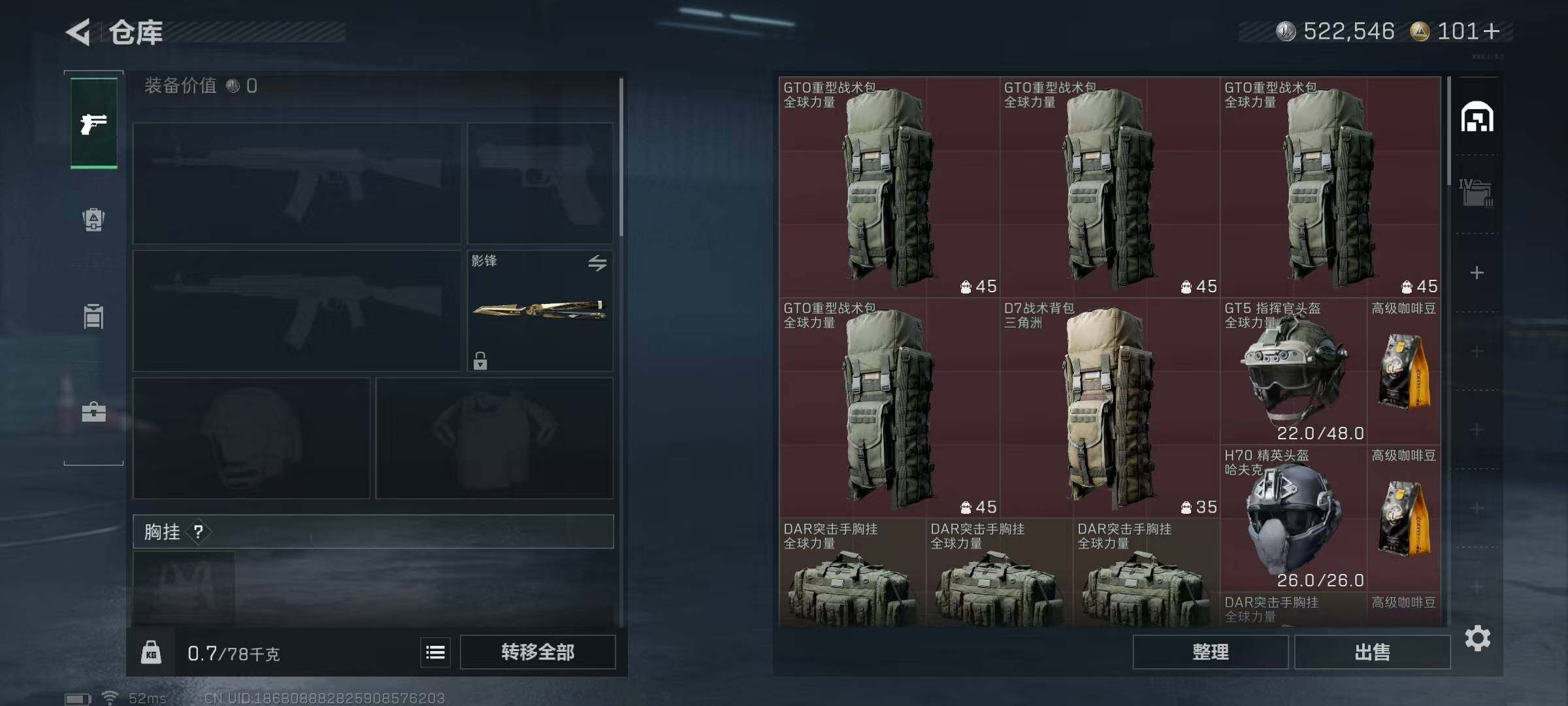
Task: Click the lock icon on 影锋 knife slot
Action: point(480,360)
